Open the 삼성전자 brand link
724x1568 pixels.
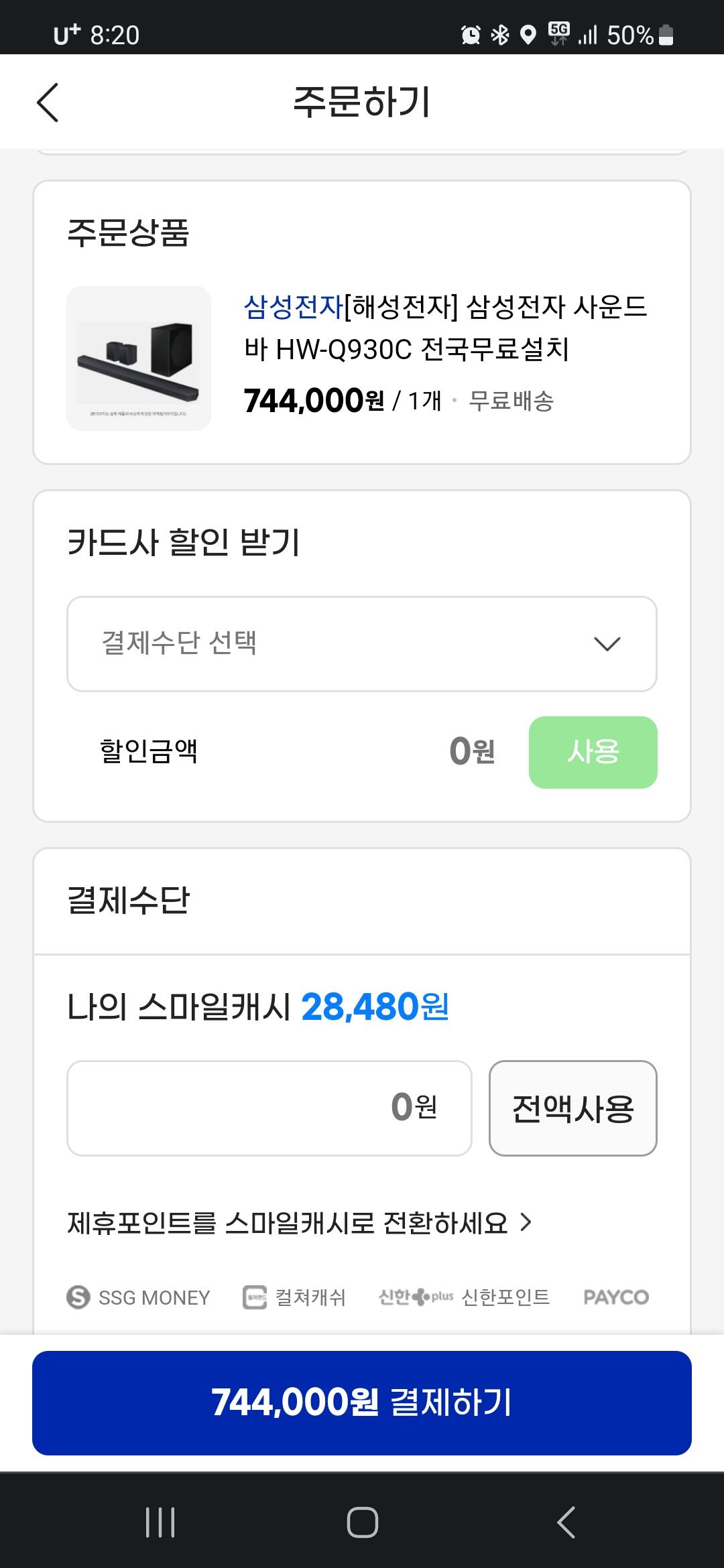coord(294,308)
